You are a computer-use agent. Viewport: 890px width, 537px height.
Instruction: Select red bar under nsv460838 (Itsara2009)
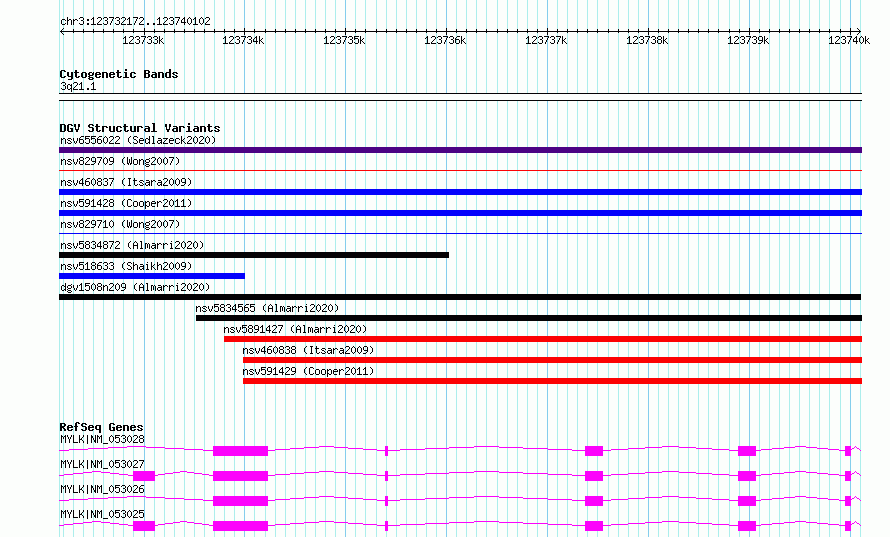(552, 360)
